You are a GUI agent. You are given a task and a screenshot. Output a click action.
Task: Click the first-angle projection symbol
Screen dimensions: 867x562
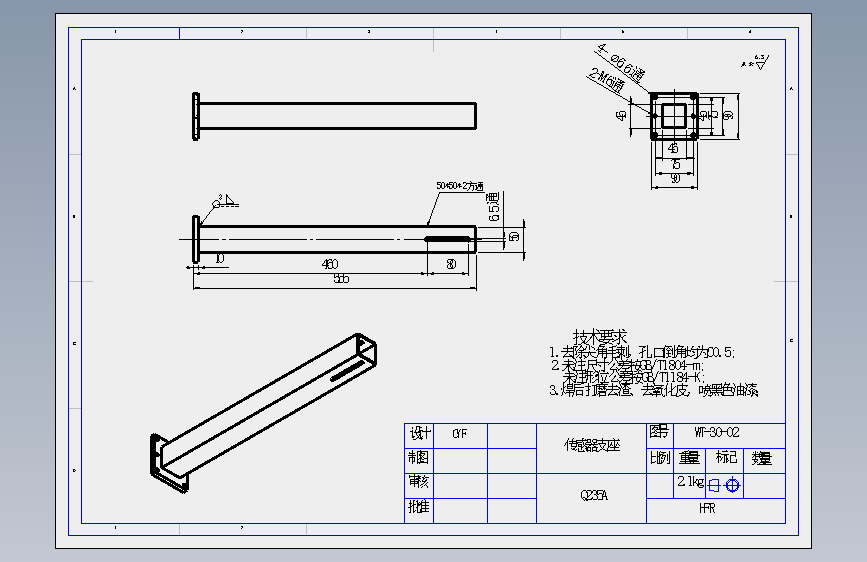click(724, 485)
